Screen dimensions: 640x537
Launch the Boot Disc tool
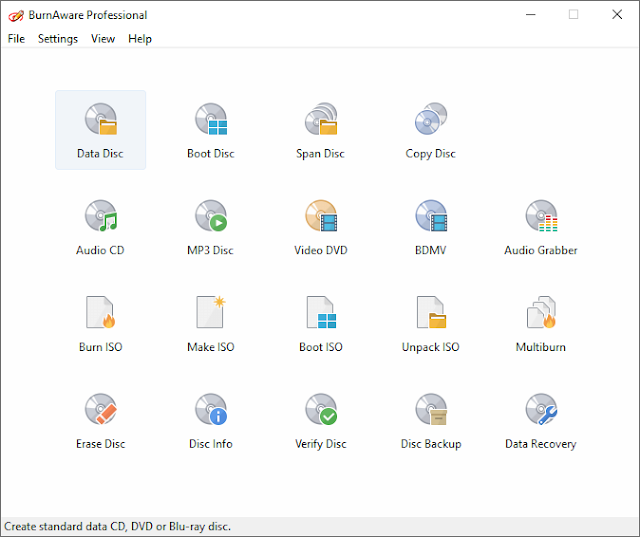tap(211, 130)
